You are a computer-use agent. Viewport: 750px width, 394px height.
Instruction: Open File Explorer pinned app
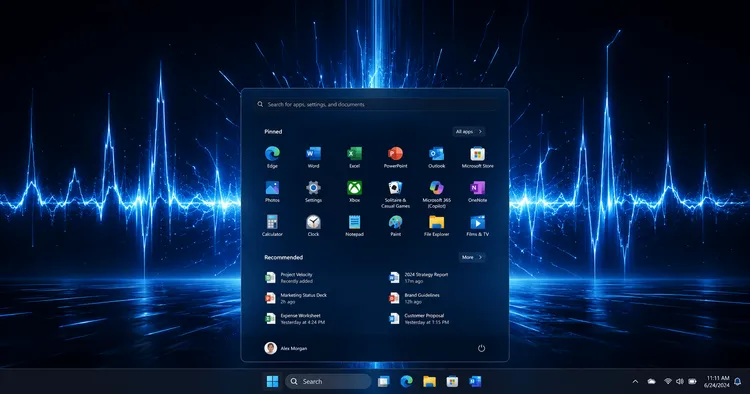point(436,226)
